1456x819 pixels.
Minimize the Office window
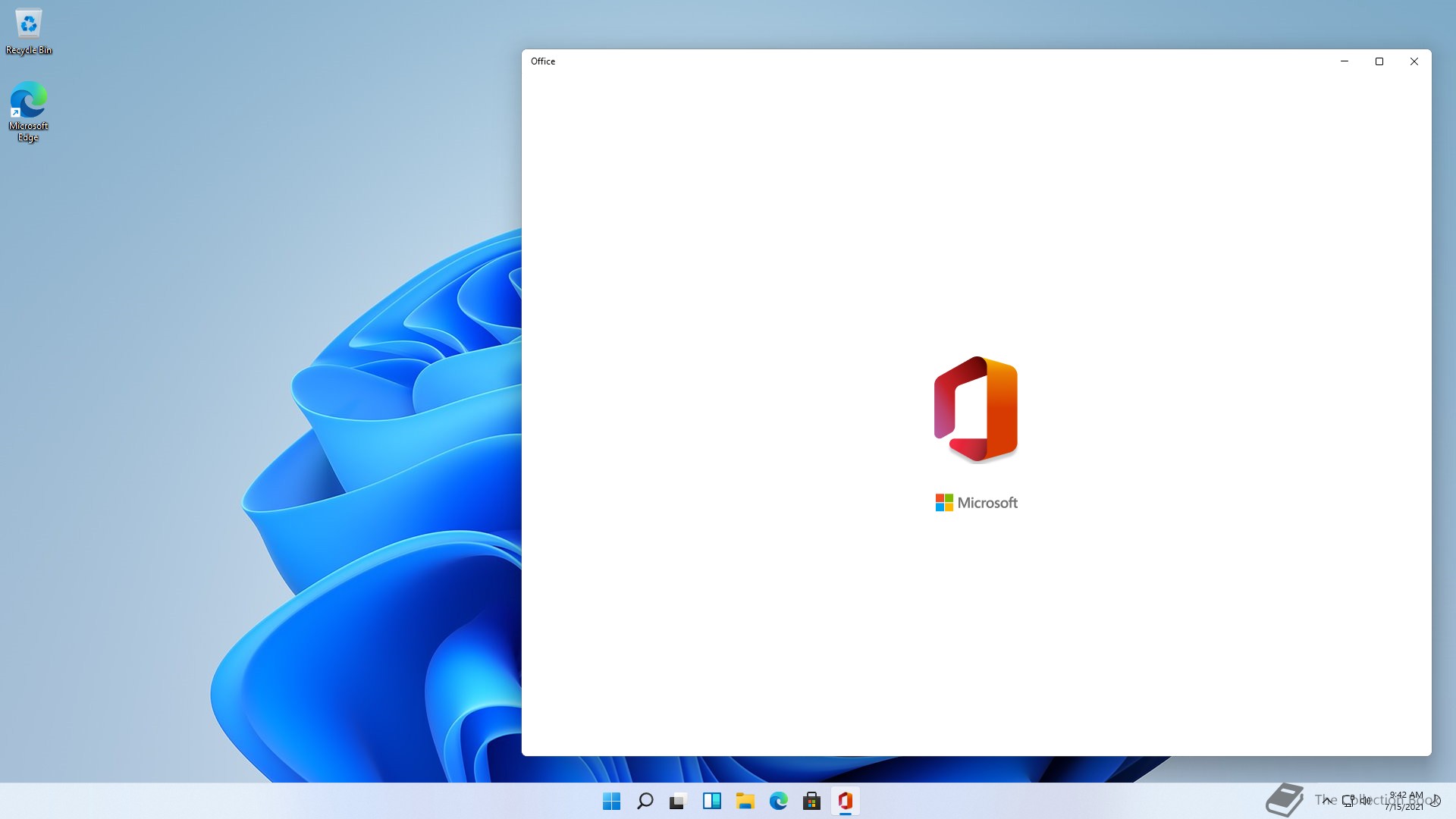(x=1345, y=61)
